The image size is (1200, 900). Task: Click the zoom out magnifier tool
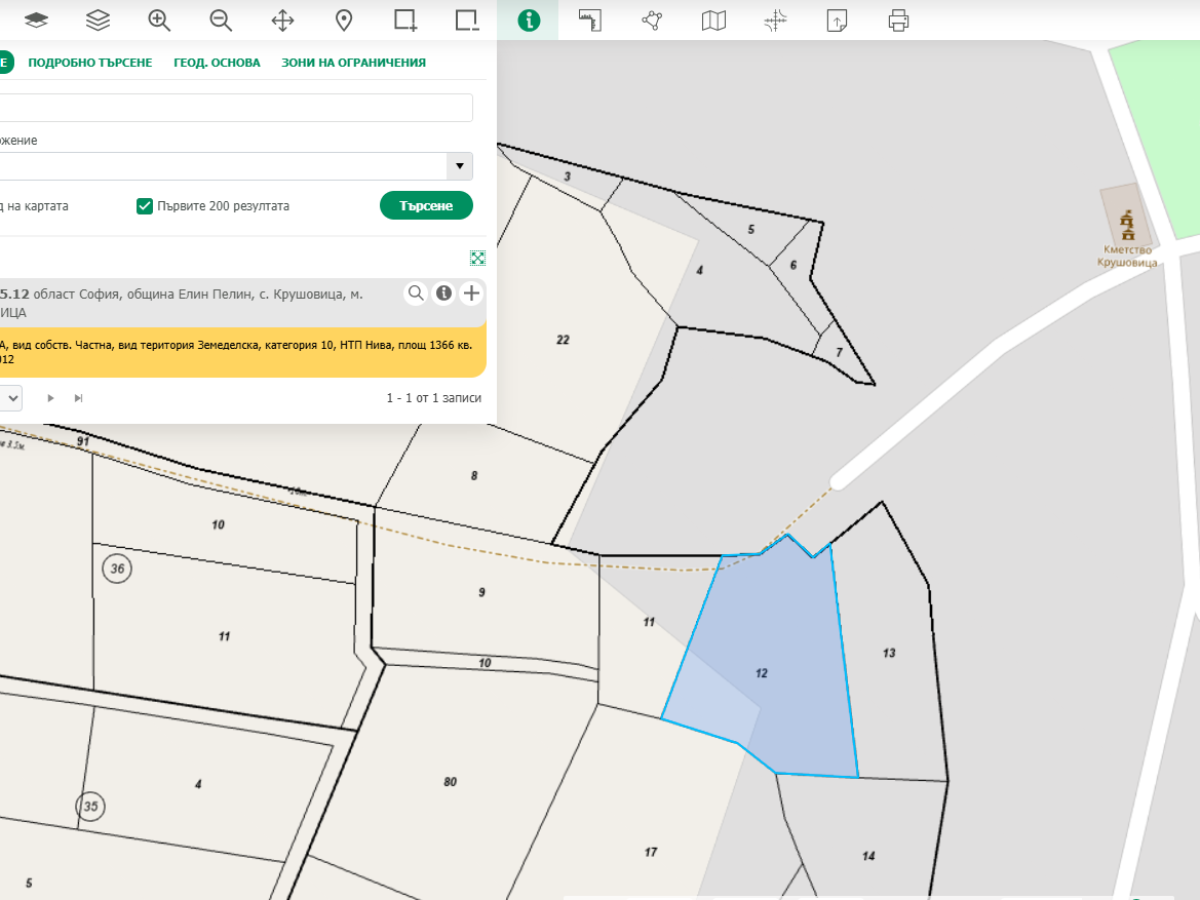221,20
